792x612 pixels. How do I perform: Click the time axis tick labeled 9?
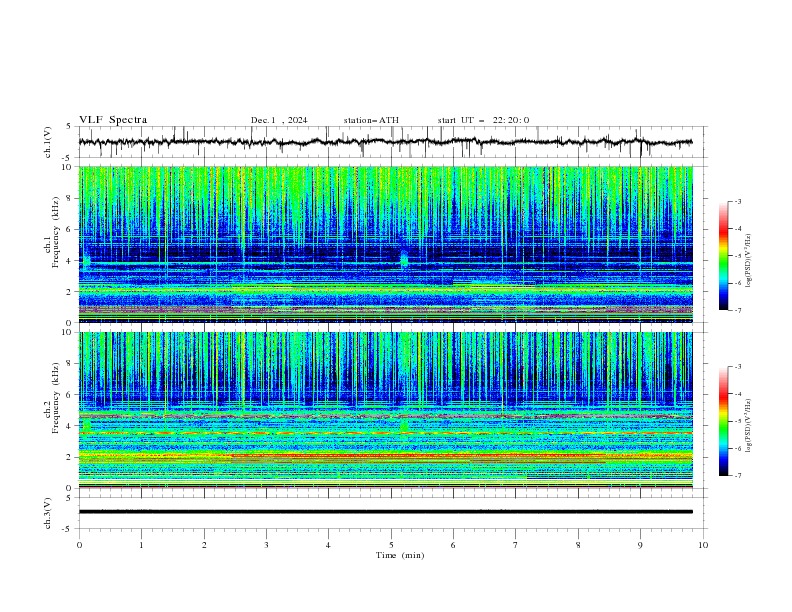pyautogui.click(x=640, y=545)
